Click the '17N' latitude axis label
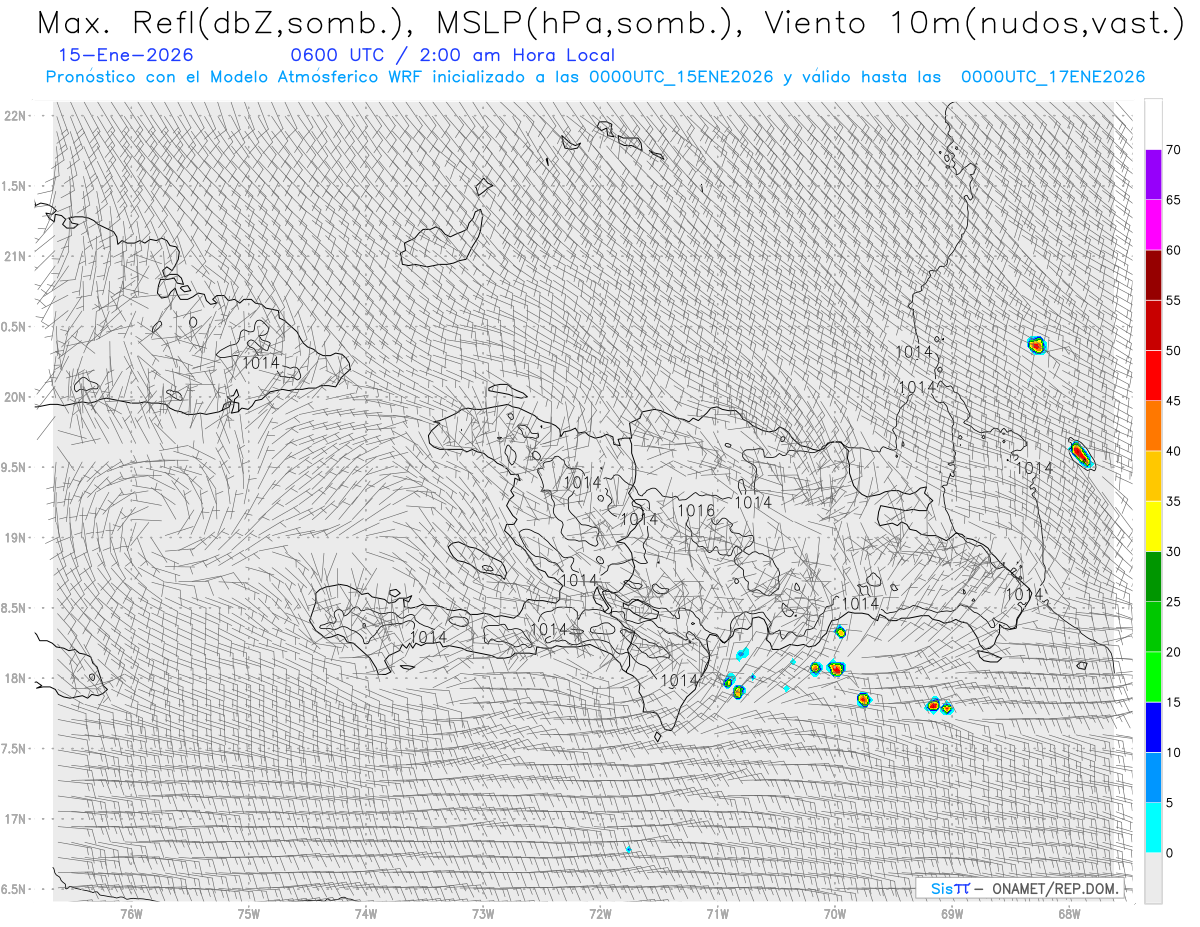Image resolution: width=1200 pixels, height=927 pixels. tap(14, 819)
